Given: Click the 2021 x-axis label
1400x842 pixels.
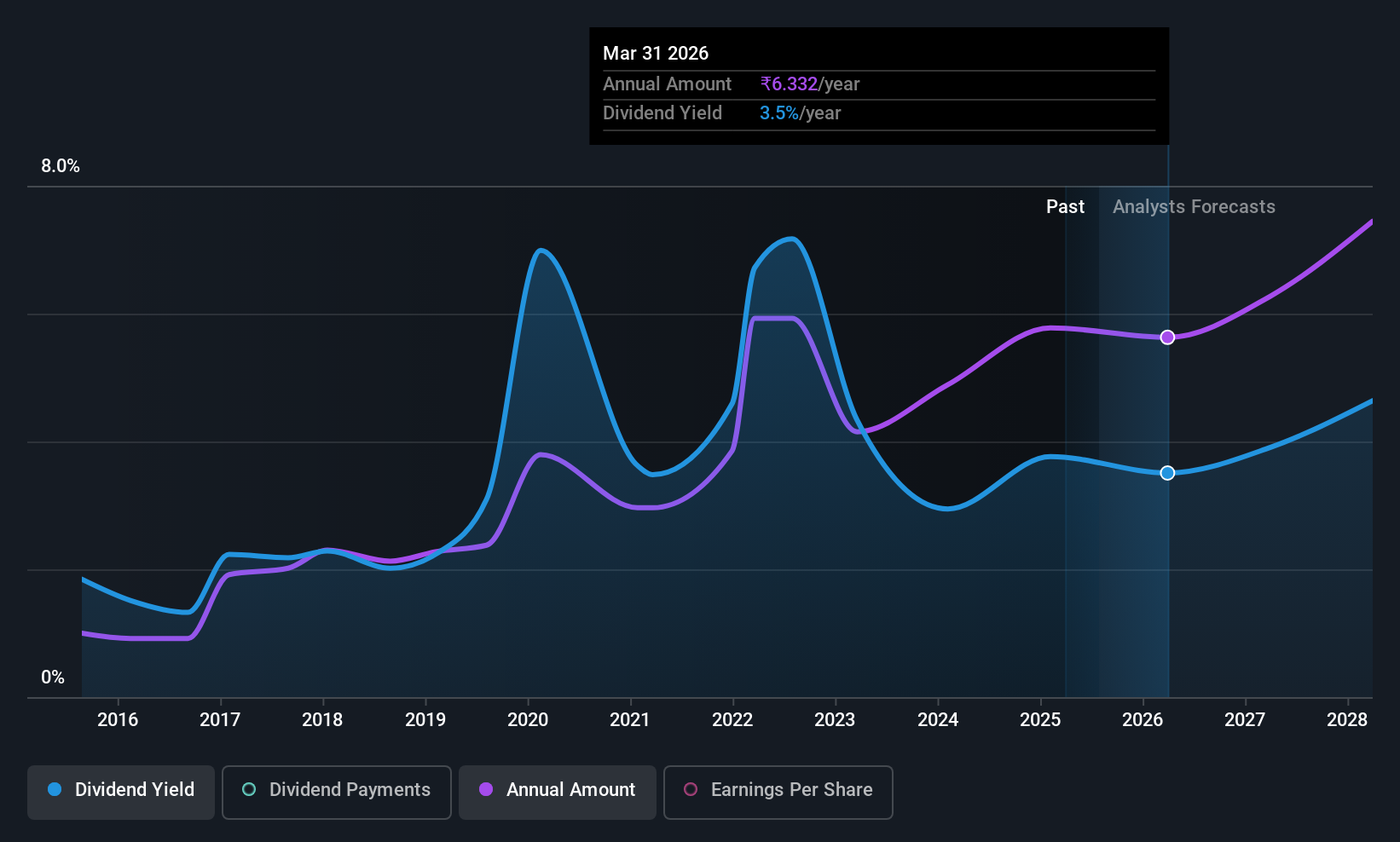Looking at the screenshot, I should (x=630, y=720).
